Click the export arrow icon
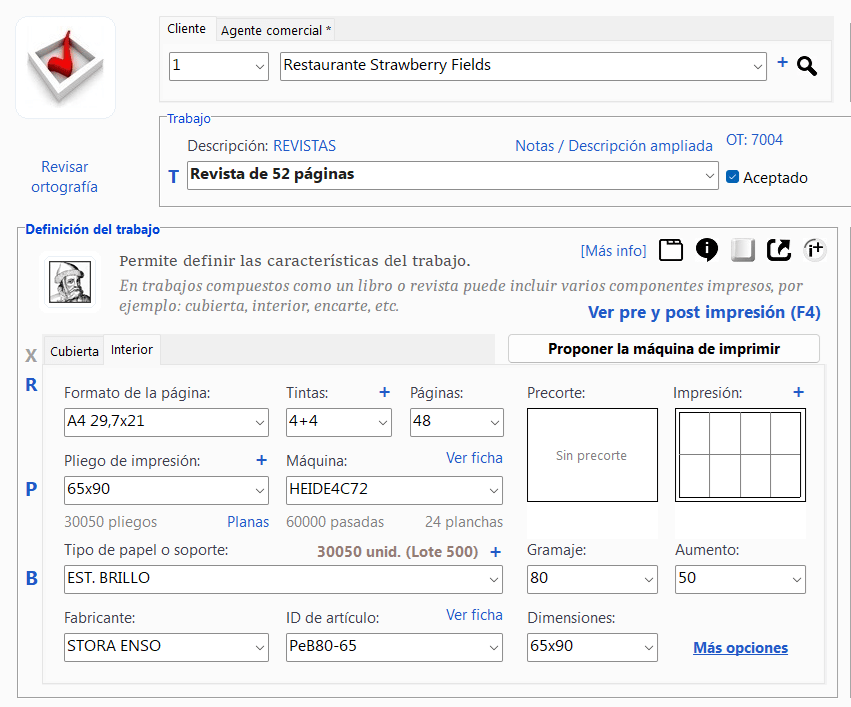This screenshot has height=707, width=851. (779, 249)
